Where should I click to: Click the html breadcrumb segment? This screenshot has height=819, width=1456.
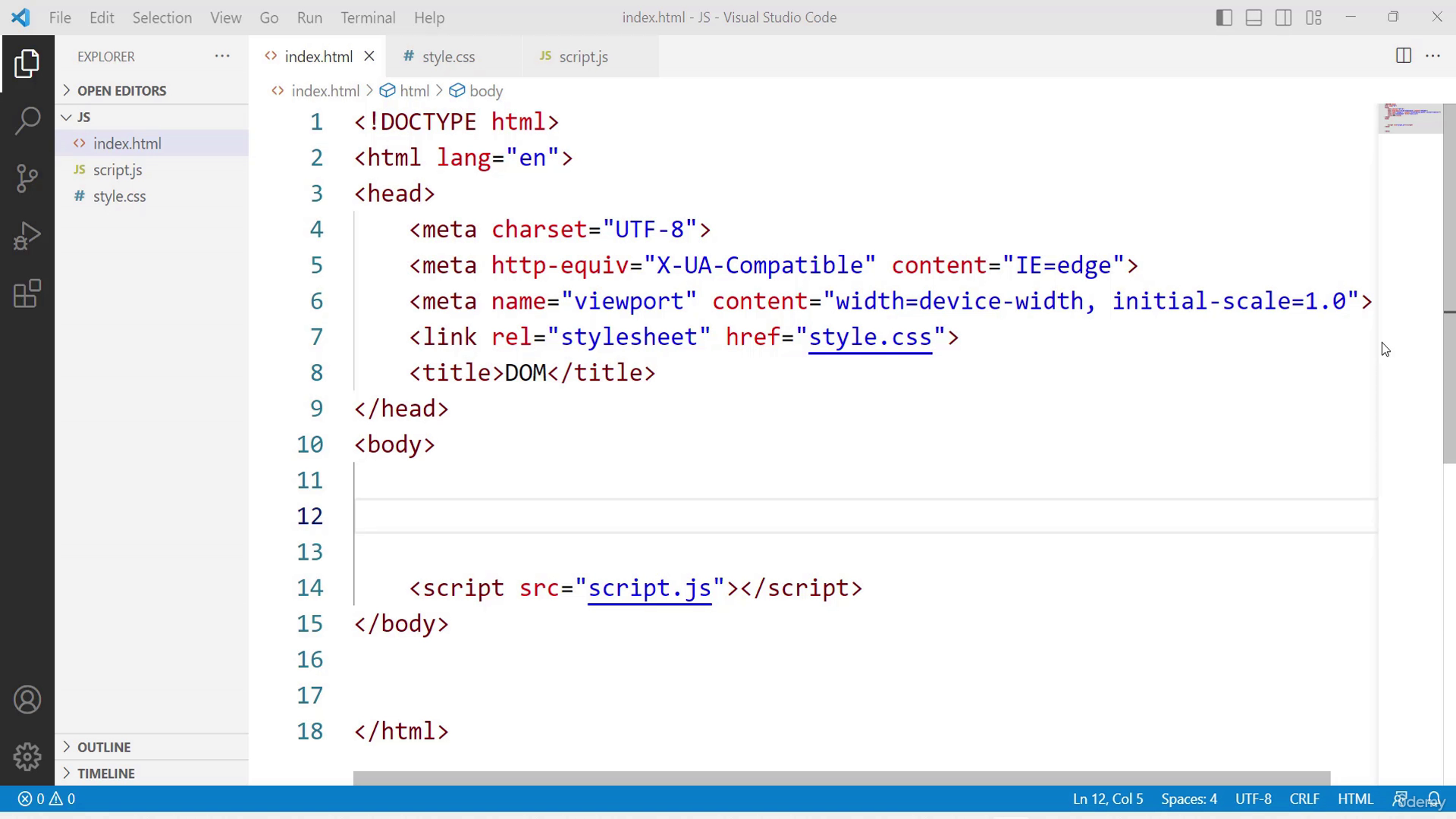point(405,91)
